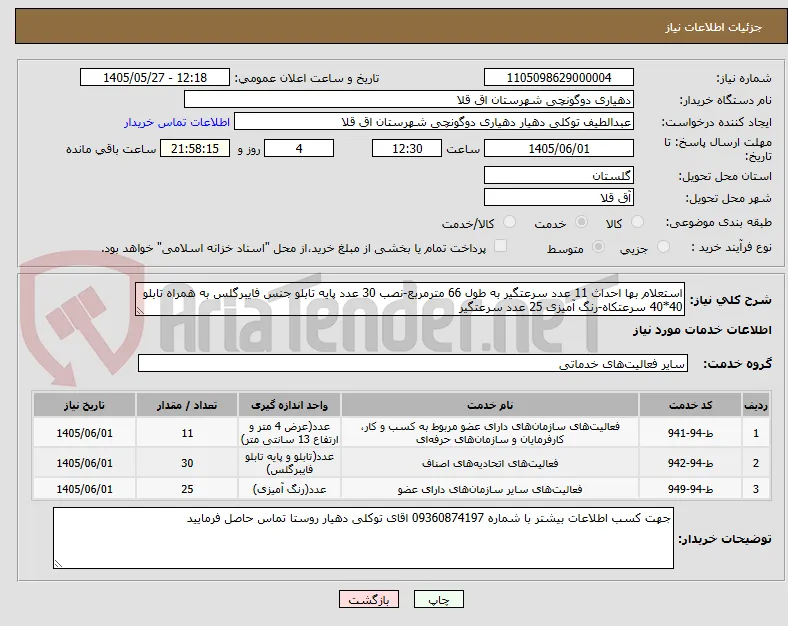This screenshot has width=788, height=626.
Task: Click the announcement date field 1405/05/27 - 12:18
Action: [x=155, y=77]
